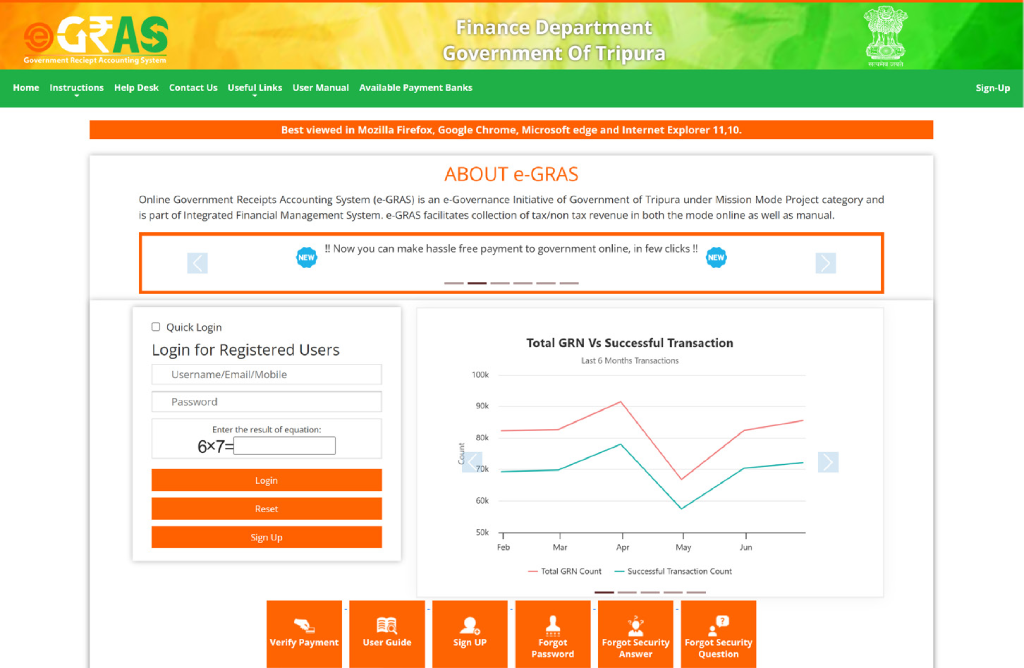Open the User Guide tile
Screen dimensions: 1024x668
pos(387,634)
